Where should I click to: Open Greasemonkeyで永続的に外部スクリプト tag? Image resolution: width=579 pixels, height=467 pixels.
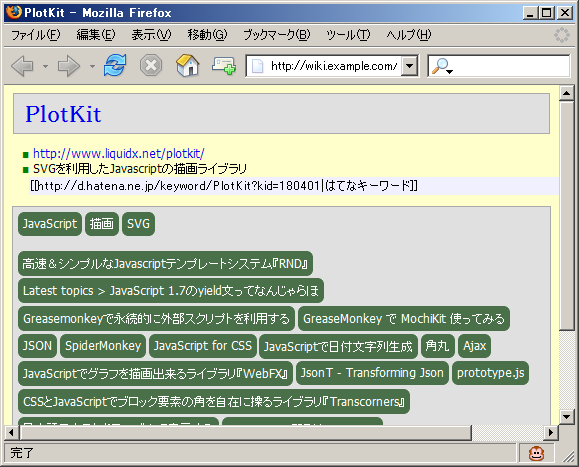tap(156, 319)
